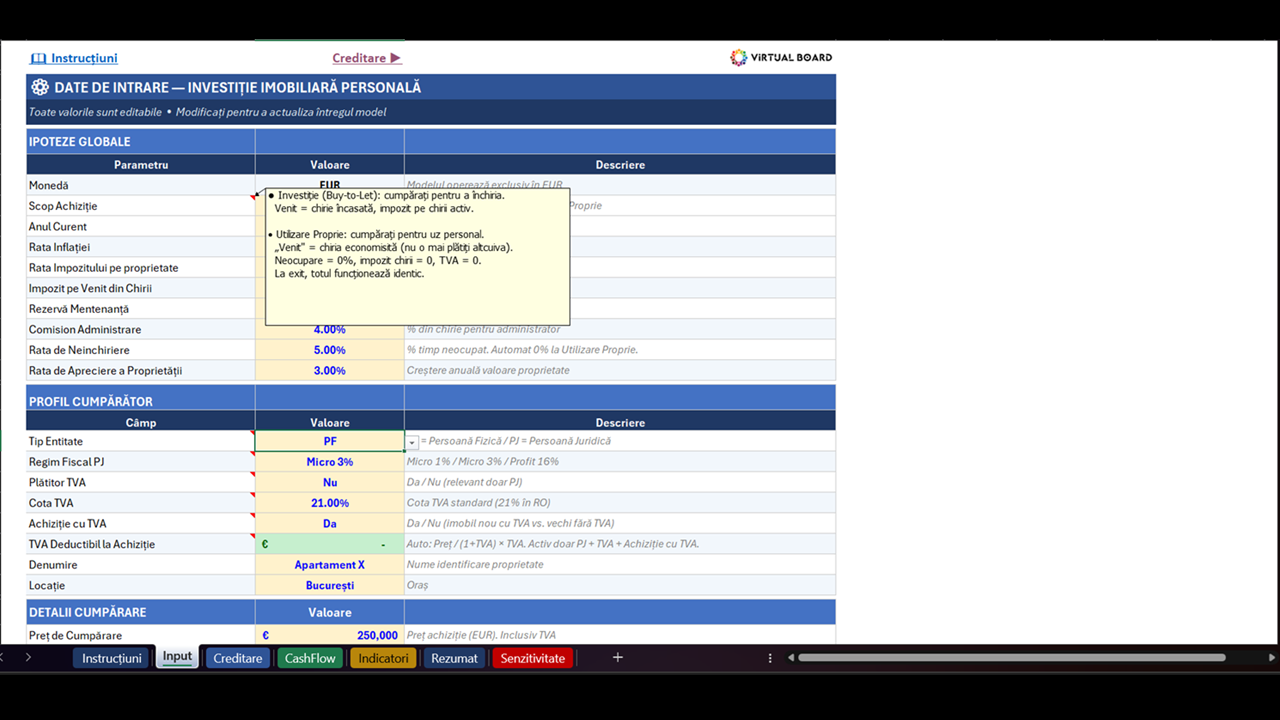Open the Tip Entitate dropdown arrow
The height and width of the screenshot is (720, 1280).
click(x=412, y=442)
